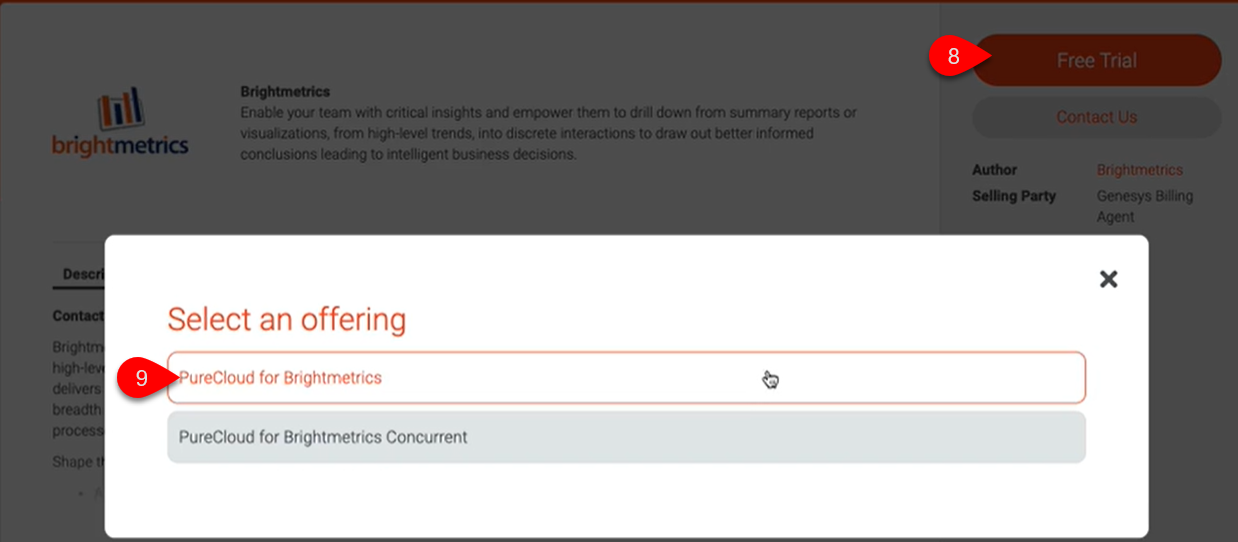
Task: Click the bold Brightmetrics product title
Action: click(x=285, y=92)
